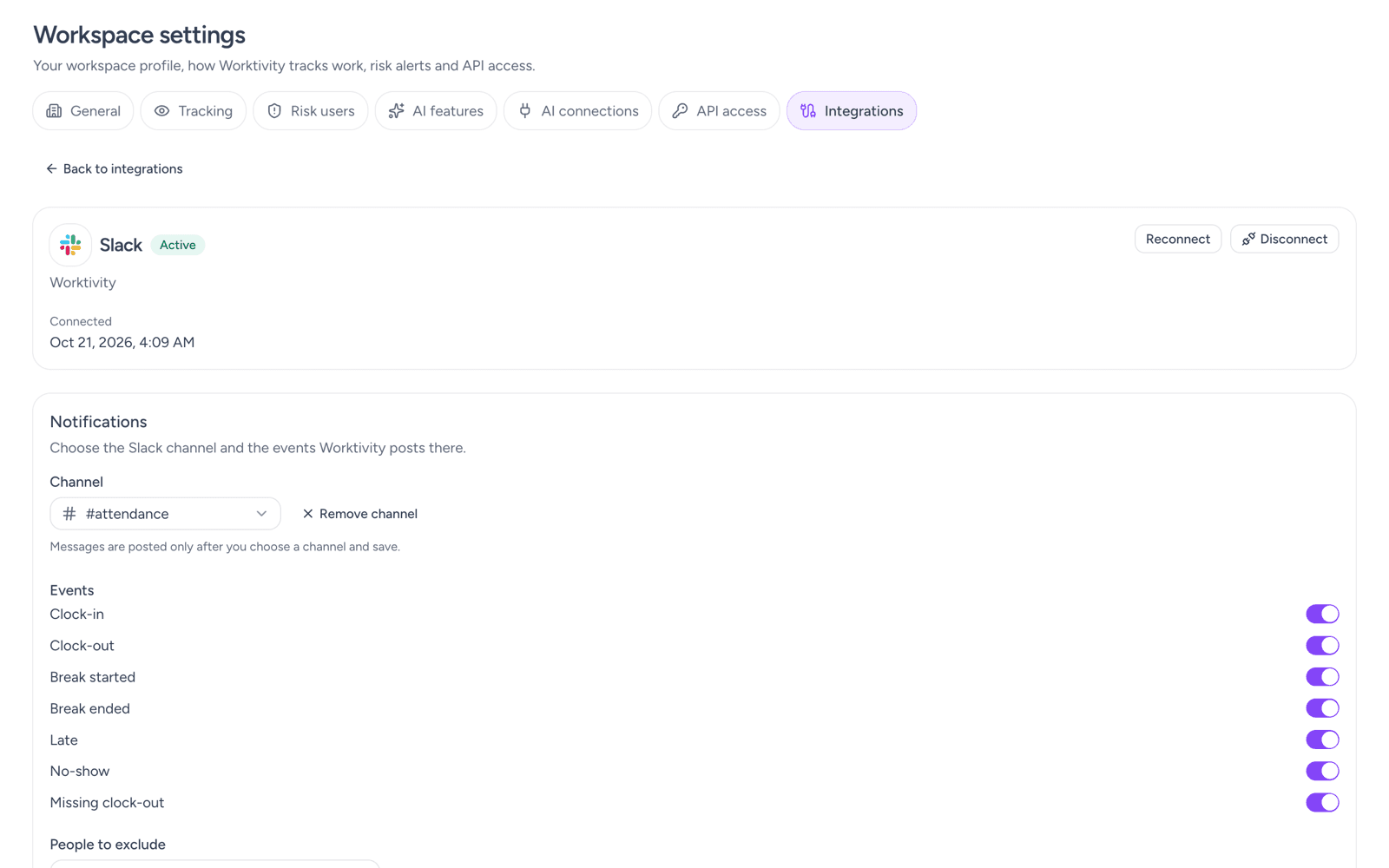
Task: Click Remove channel
Action: pos(359,514)
